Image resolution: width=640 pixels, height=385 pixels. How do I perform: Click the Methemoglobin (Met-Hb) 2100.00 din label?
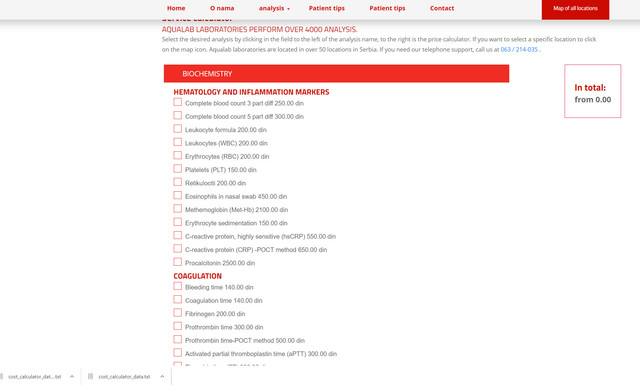pos(236,210)
